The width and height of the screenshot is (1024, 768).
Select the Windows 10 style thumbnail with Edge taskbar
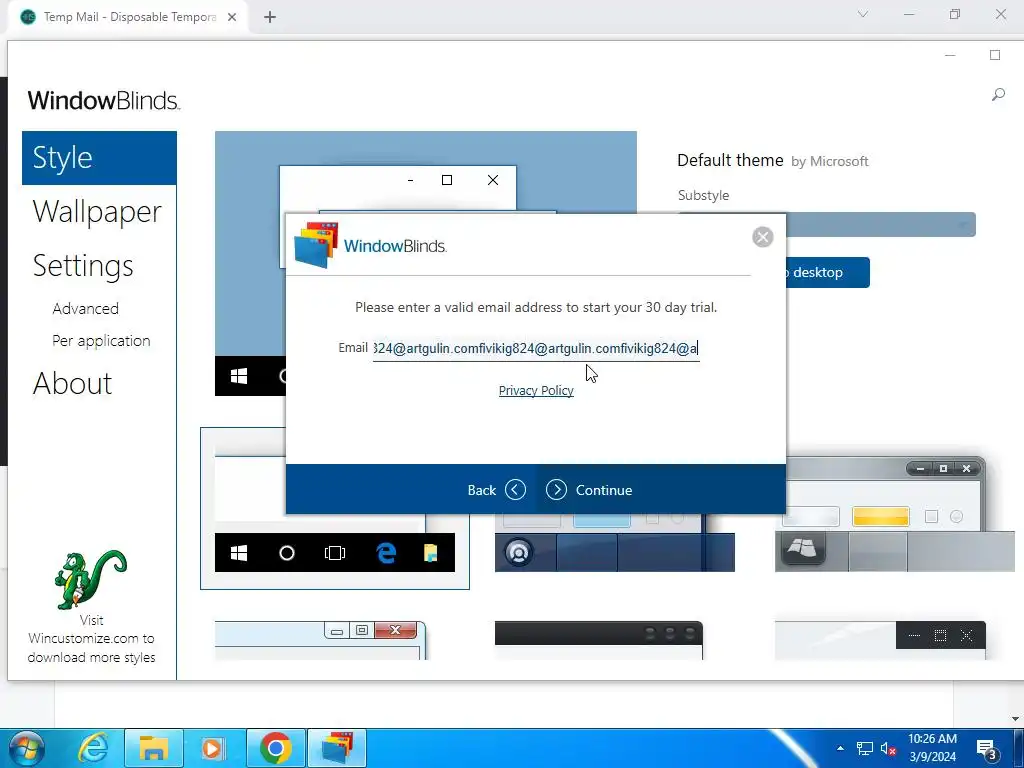(x=334, y=509)
